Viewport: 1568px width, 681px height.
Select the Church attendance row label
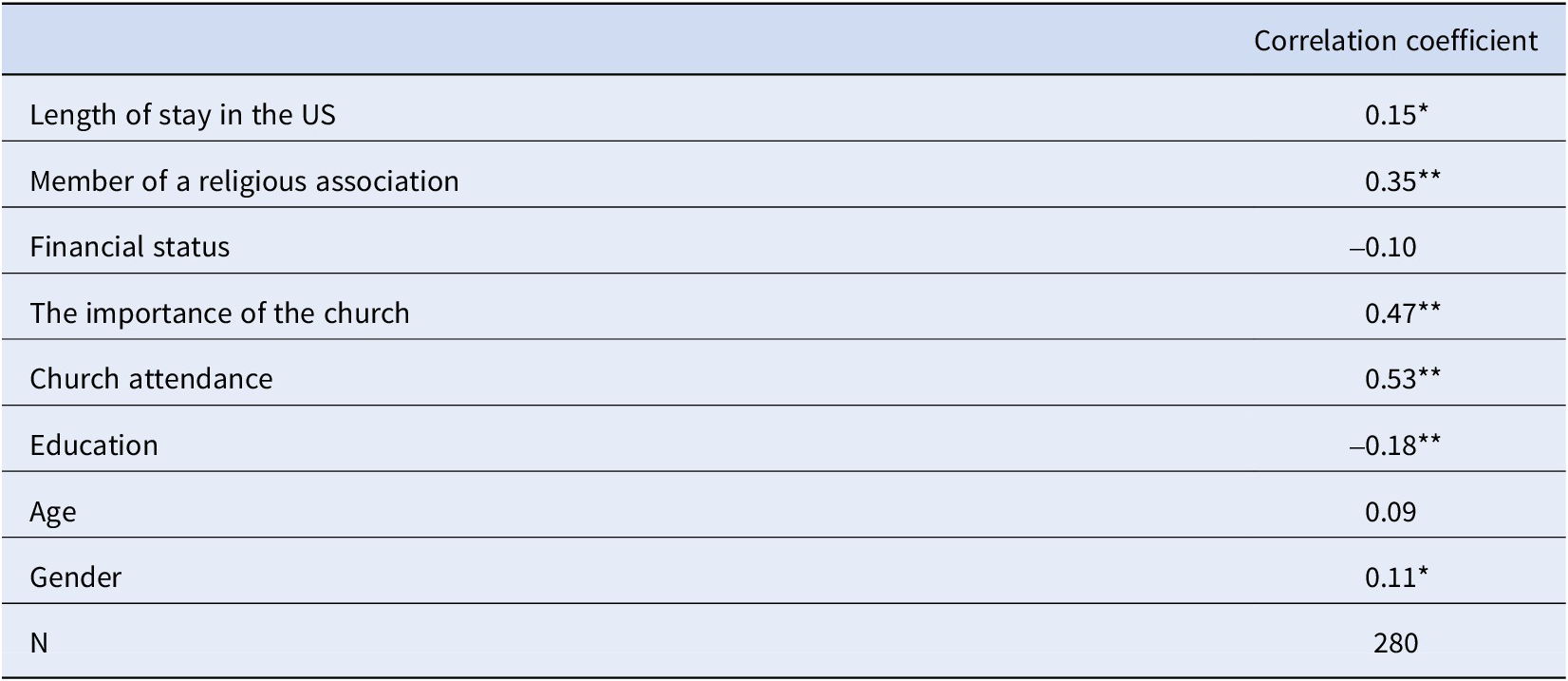click(x=151, y=379)
